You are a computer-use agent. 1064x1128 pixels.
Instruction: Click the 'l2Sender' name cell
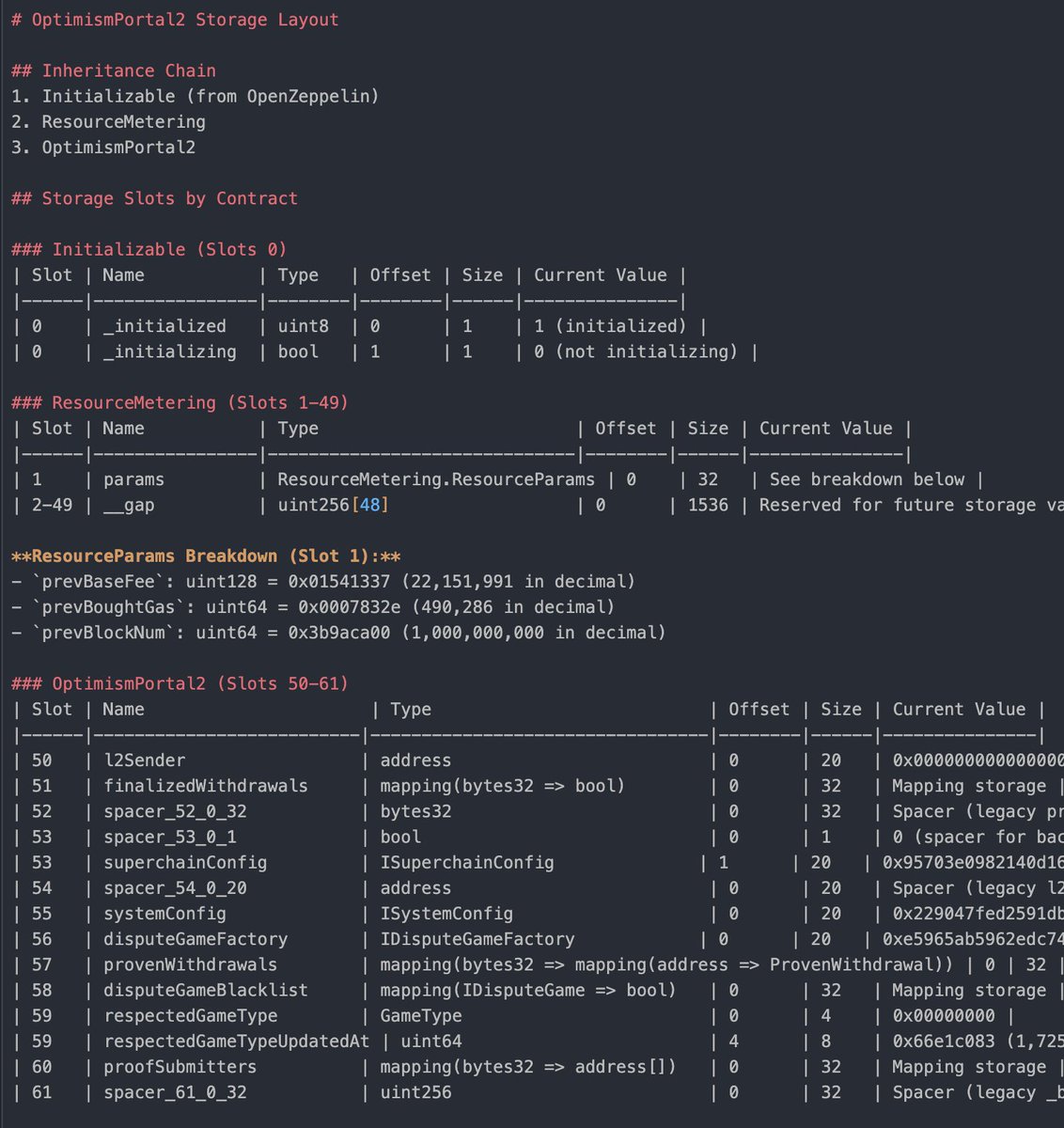(144, 760)
